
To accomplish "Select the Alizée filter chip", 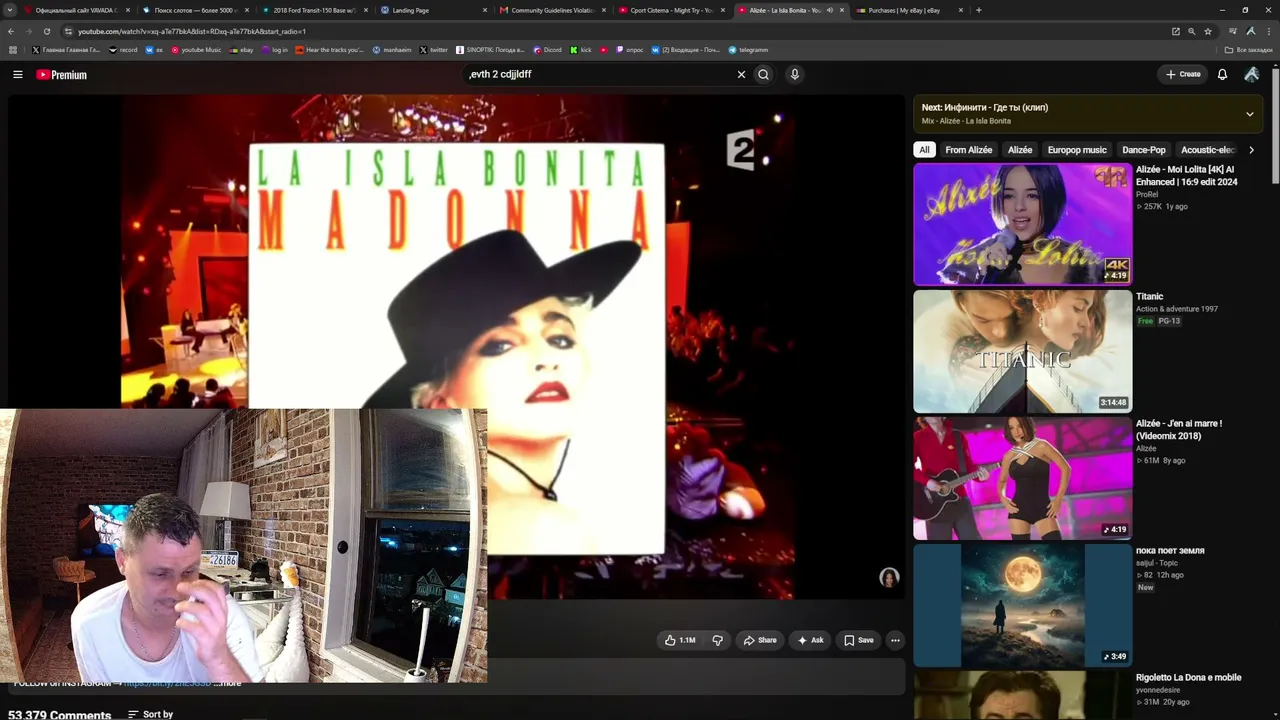I will pos(1020,150).
